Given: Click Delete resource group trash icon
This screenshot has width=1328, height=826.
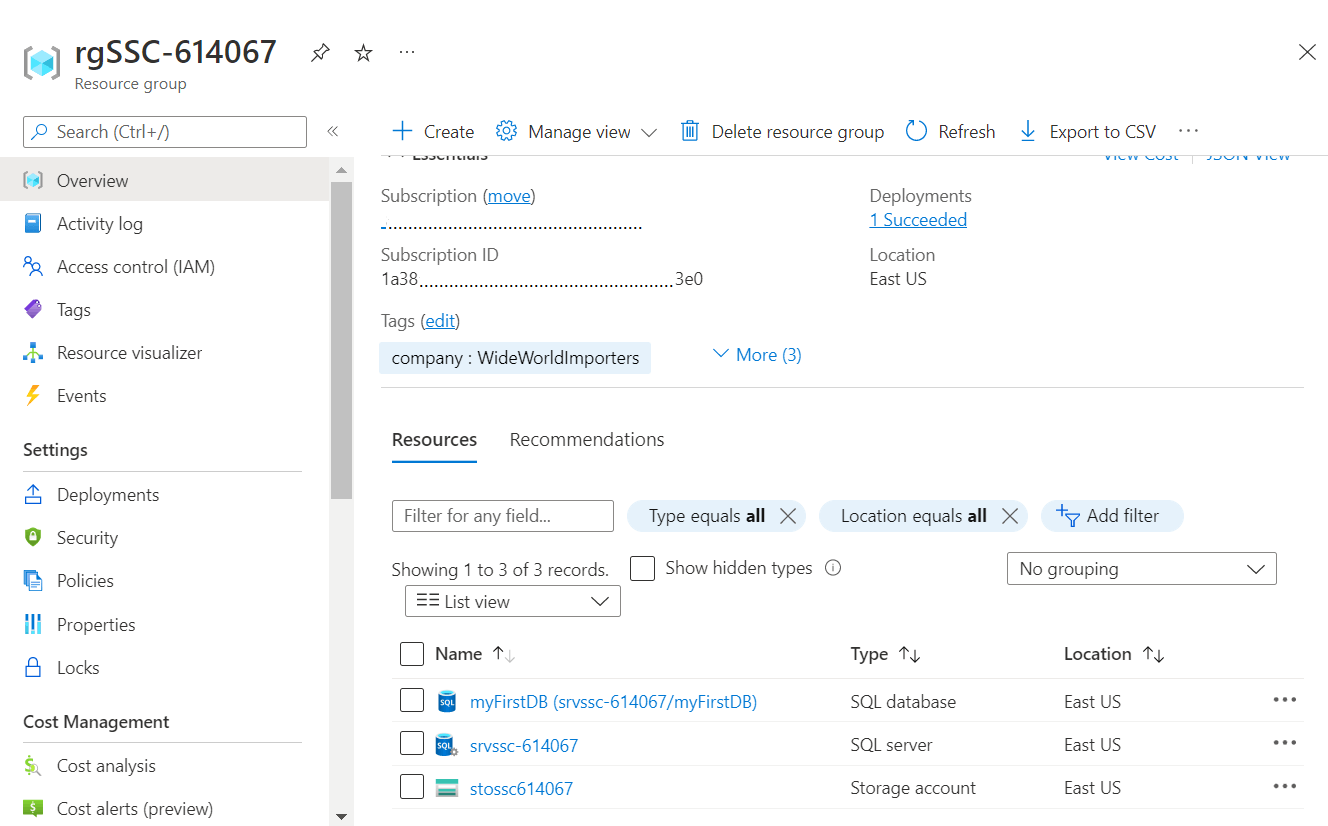Looking at the screenshot, I should (689, 131).
